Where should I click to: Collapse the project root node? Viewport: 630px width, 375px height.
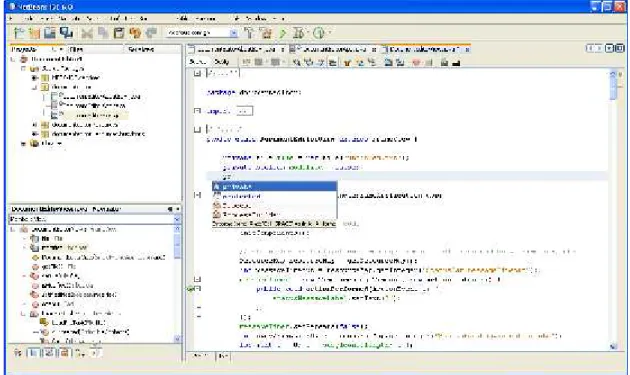(13, 59)
